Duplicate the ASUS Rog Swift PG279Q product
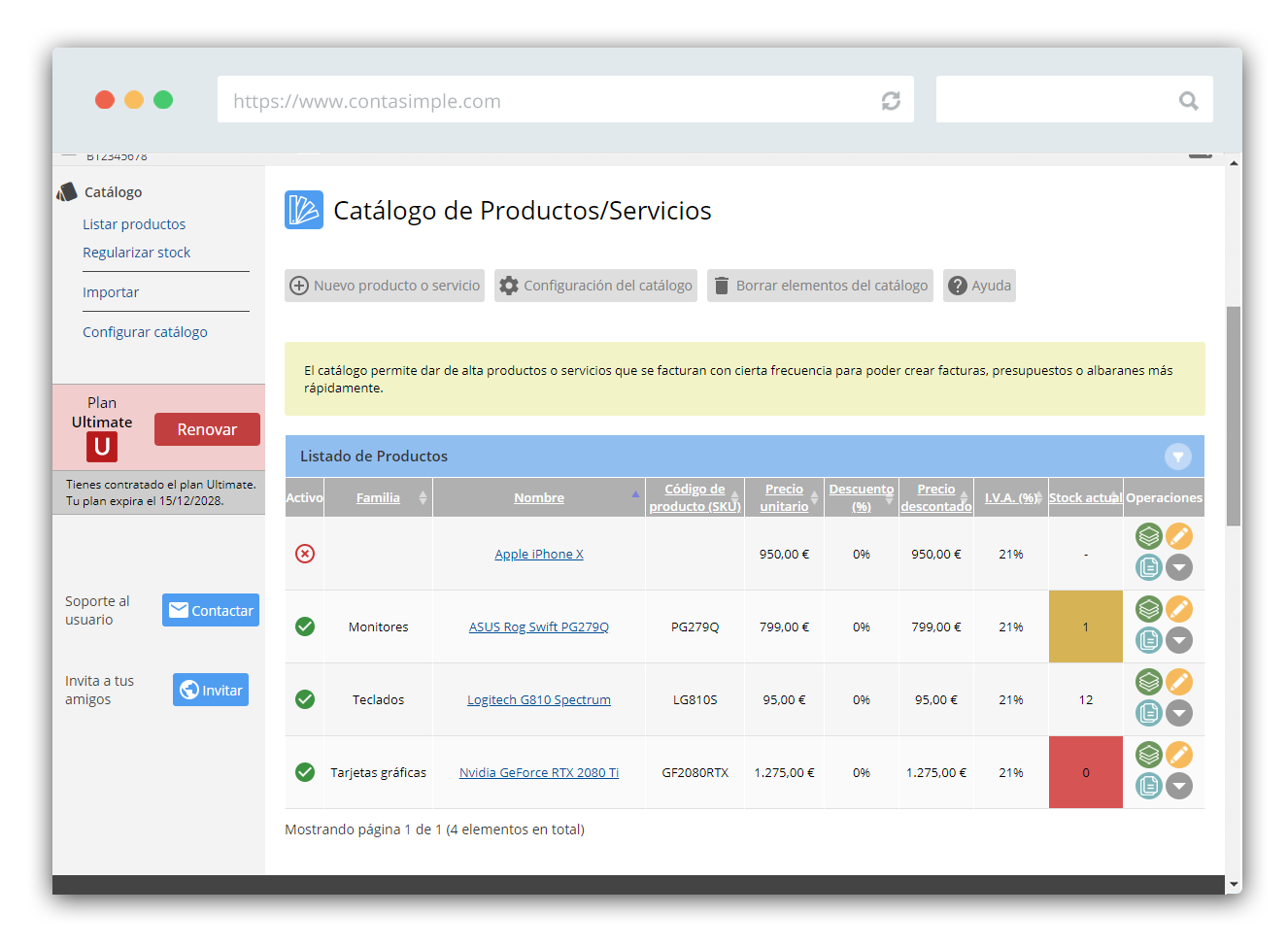The height and width of the screenshot is (948, 1288). [1149, 640]
